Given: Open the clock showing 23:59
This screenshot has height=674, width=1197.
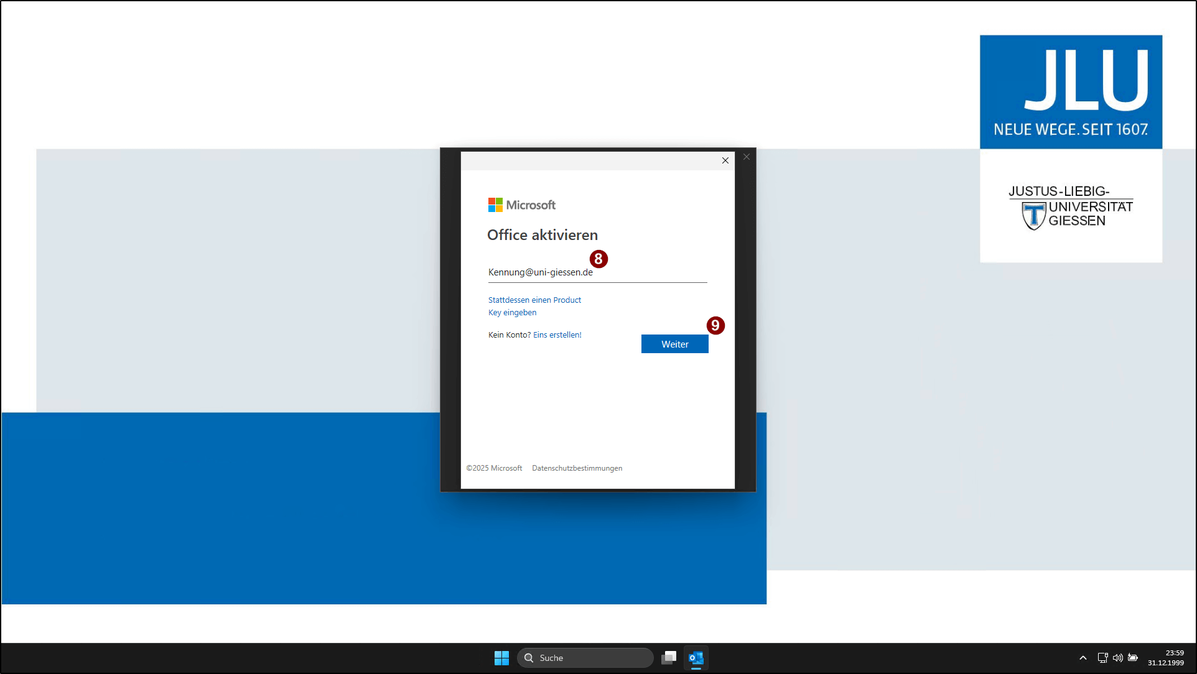Looking at the screenshot, I should tap(1166, 658).
